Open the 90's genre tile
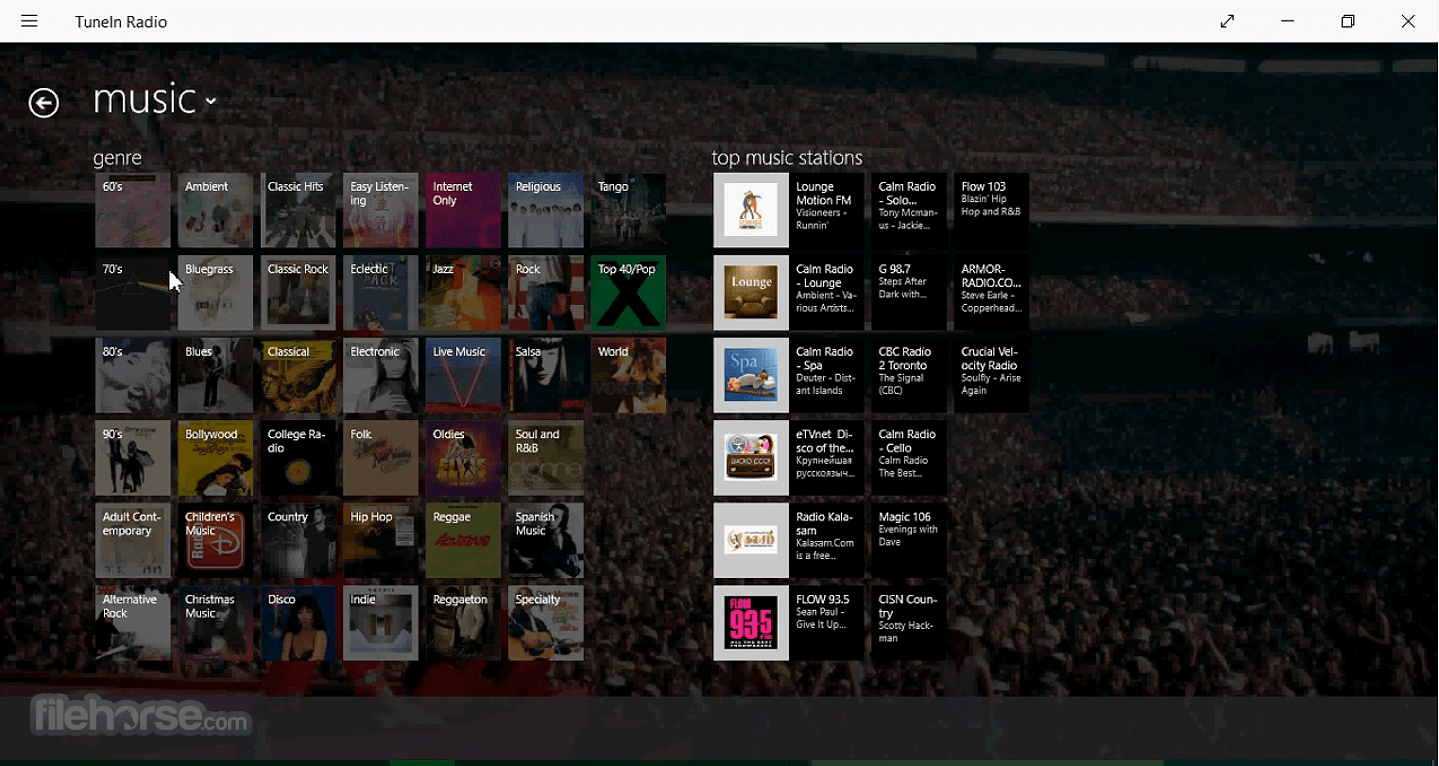 pos(133,458)
